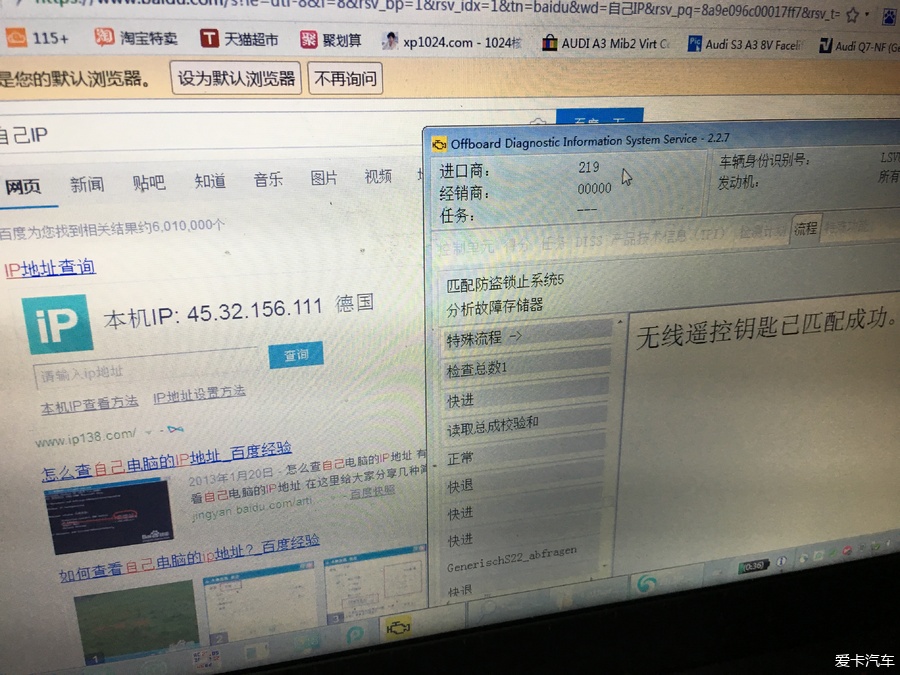Select 快退 row below 正常
The height and width of the screenshot is (675, 900).
[x=521, y=482]
